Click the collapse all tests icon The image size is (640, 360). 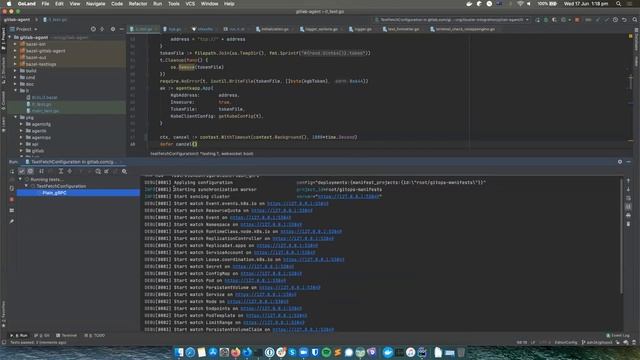(69, 171)
